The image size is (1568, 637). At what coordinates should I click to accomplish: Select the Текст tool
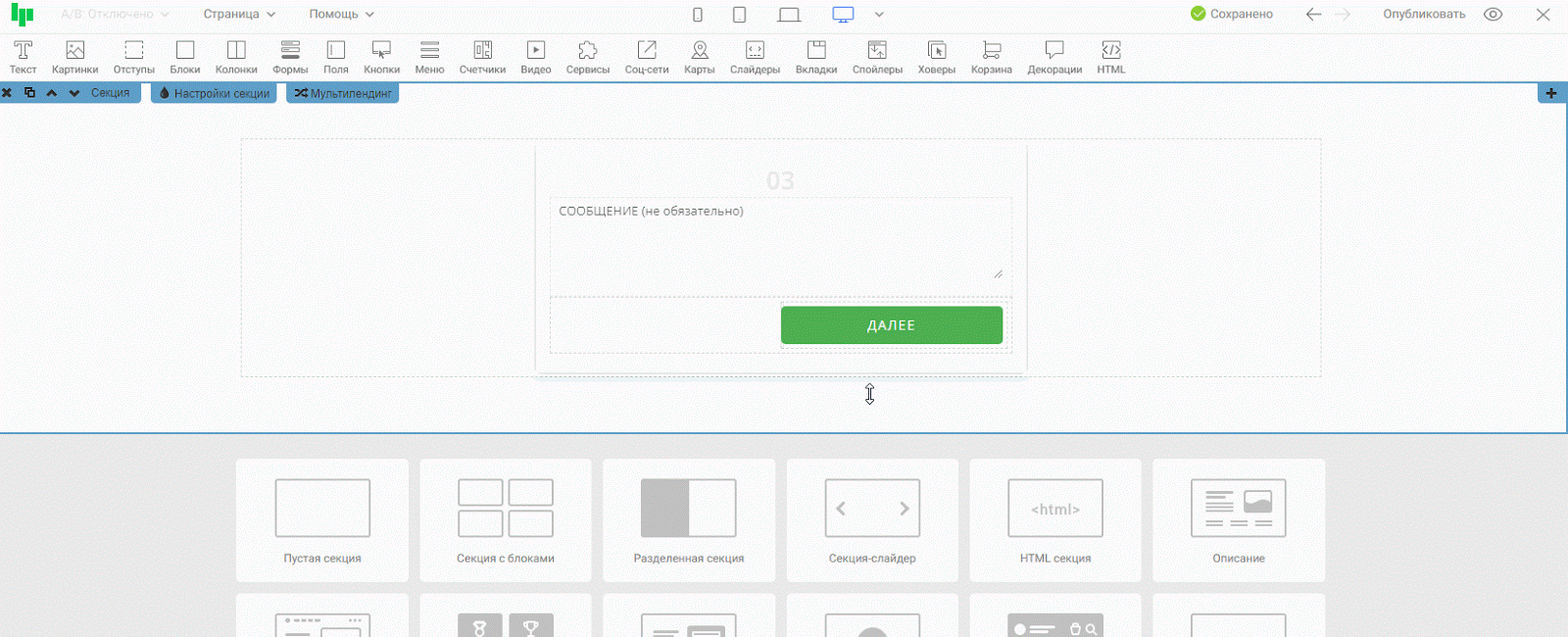tap(23, 57)
